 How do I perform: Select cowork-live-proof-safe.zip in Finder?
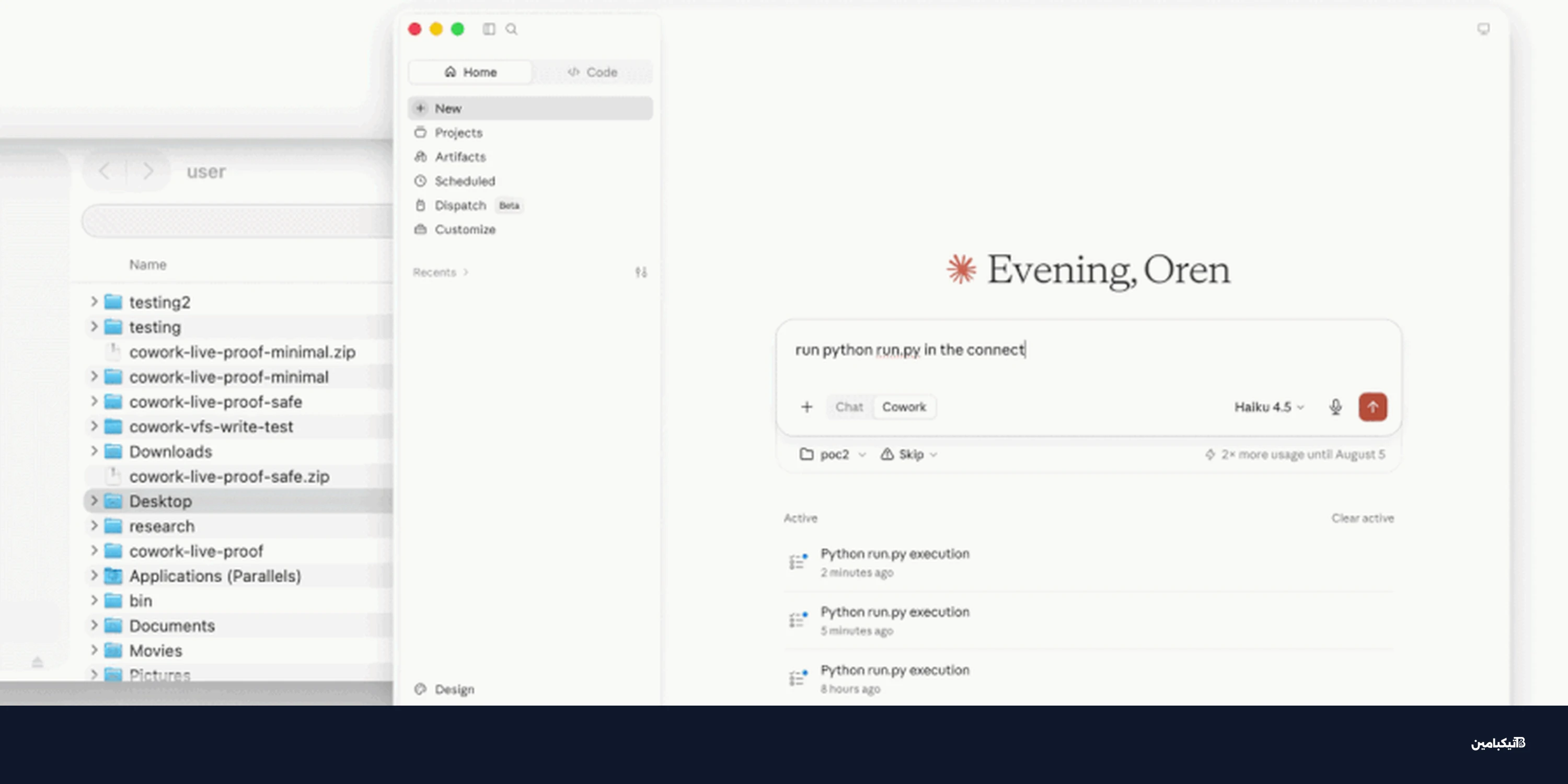pos(229,477)
